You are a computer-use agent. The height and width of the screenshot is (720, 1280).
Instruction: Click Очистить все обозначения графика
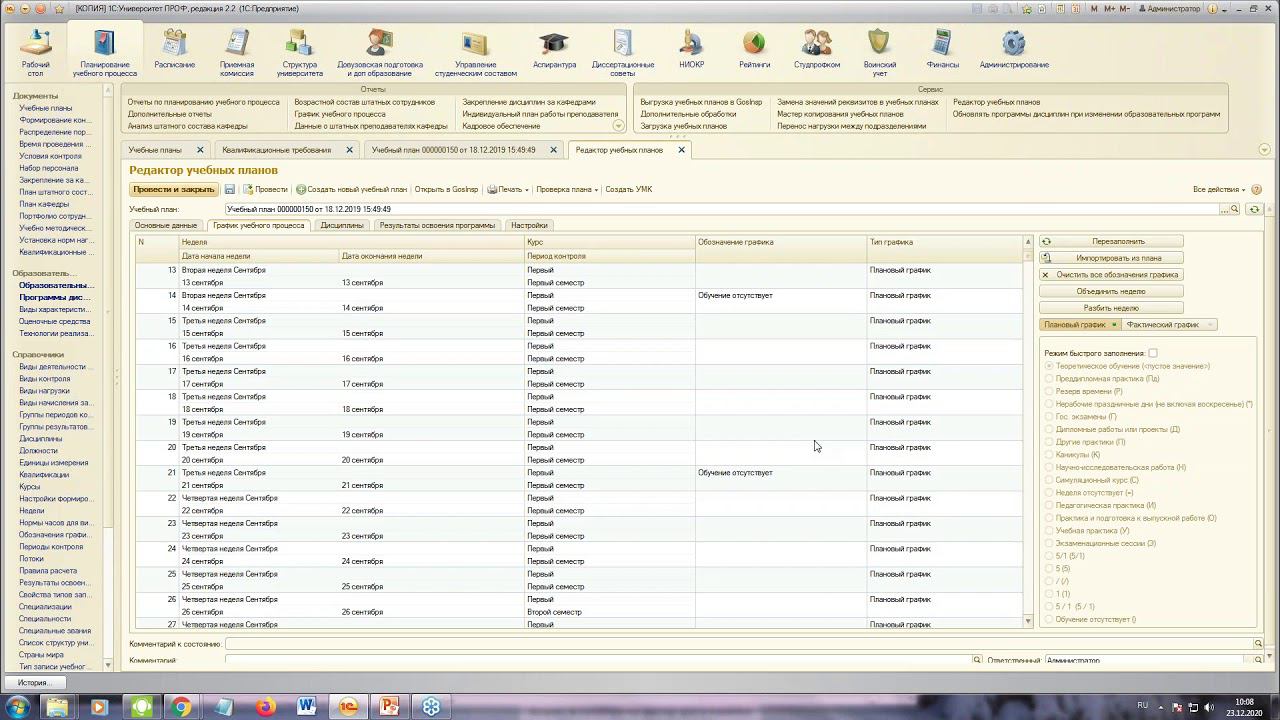point(1111,274)
